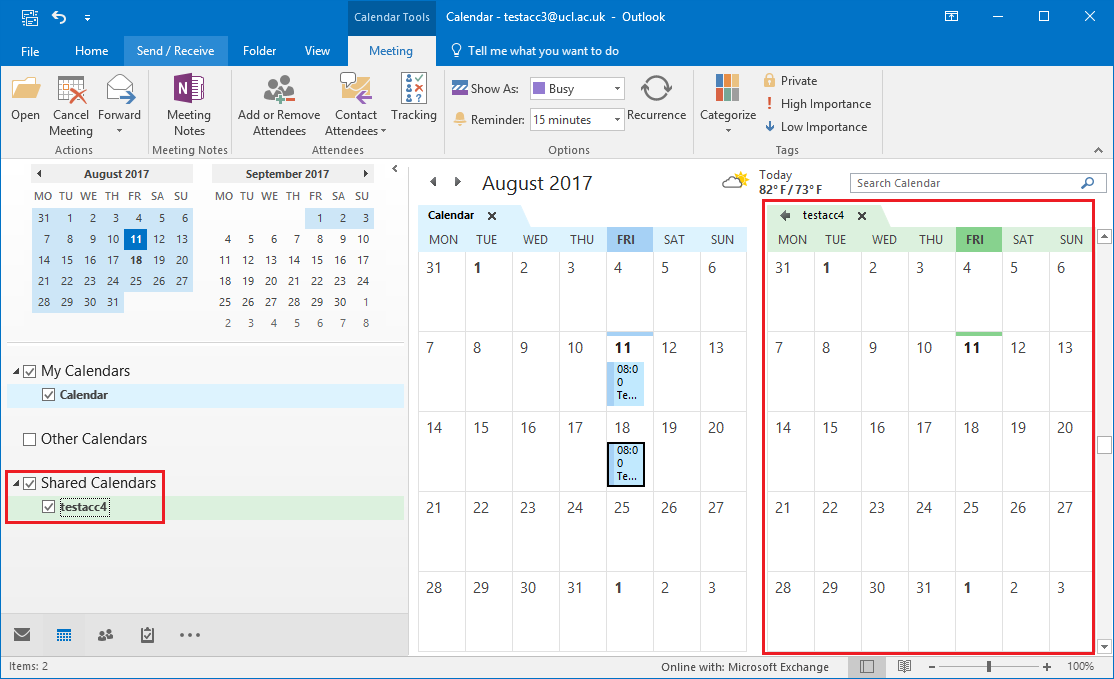
Task: Click the weather forecast icon
Action: 735,180
